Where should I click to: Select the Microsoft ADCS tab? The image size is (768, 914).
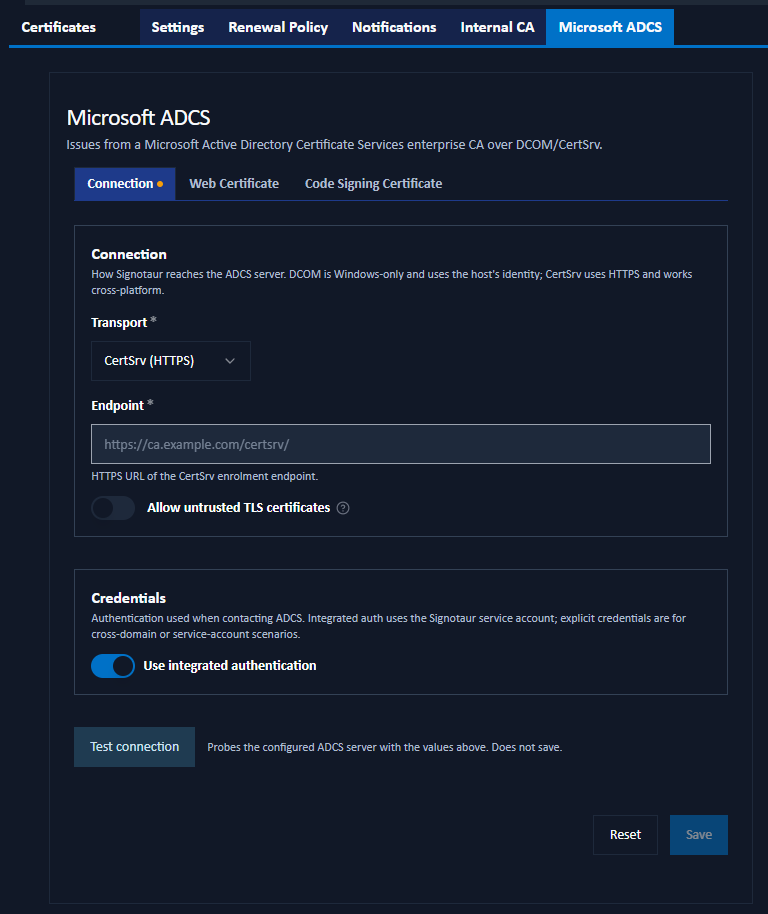(610, 27)
